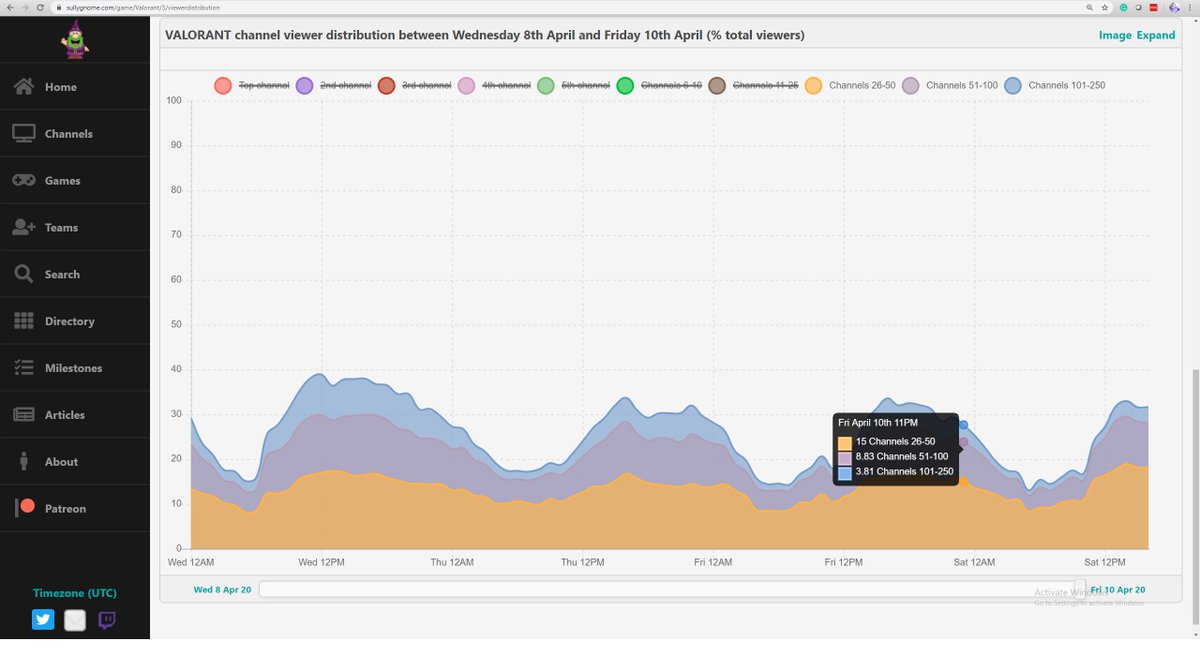Click the Milestones checklist icon
The height and width of the screenshot is (656, 1200).
click(x=24, y=368)
